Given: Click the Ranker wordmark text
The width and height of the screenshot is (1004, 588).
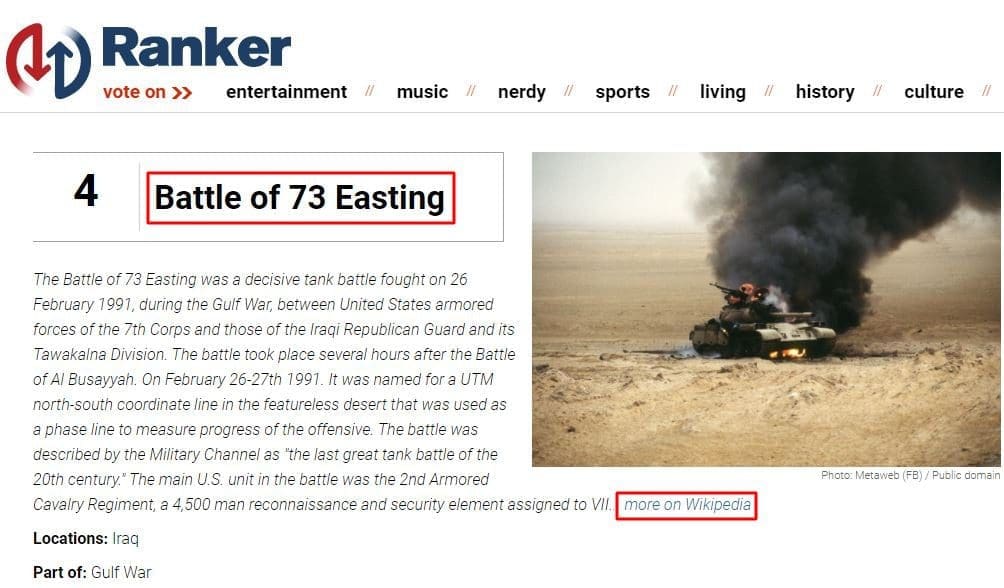Looking at the screenshot, I should (x=196, y=49).
